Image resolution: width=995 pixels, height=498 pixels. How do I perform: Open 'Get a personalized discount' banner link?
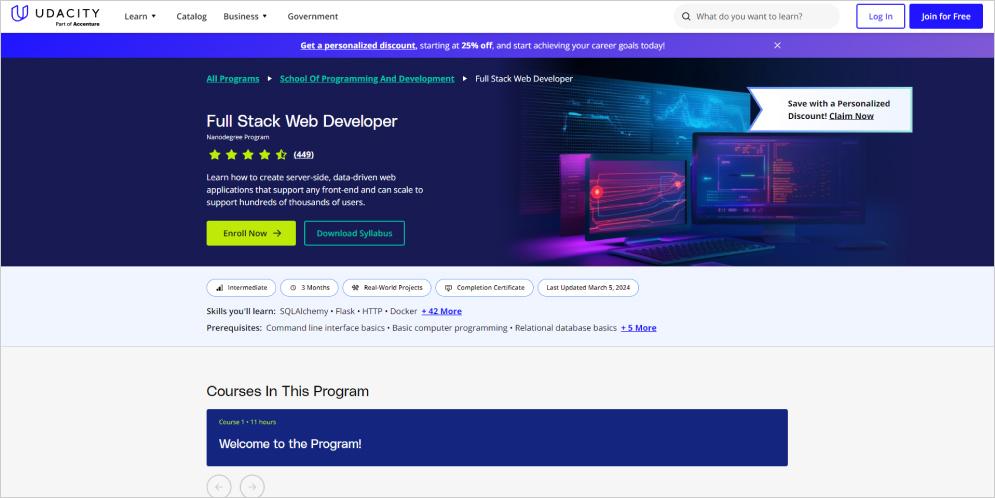(358, 46)
